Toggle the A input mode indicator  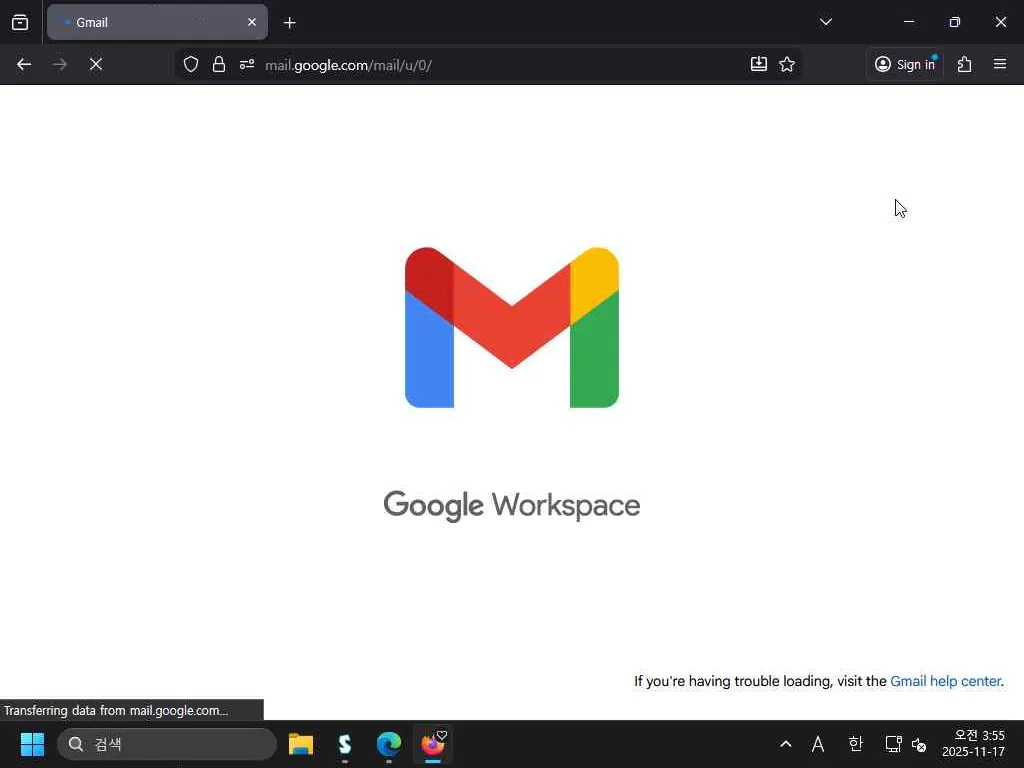tap(818, 744)
